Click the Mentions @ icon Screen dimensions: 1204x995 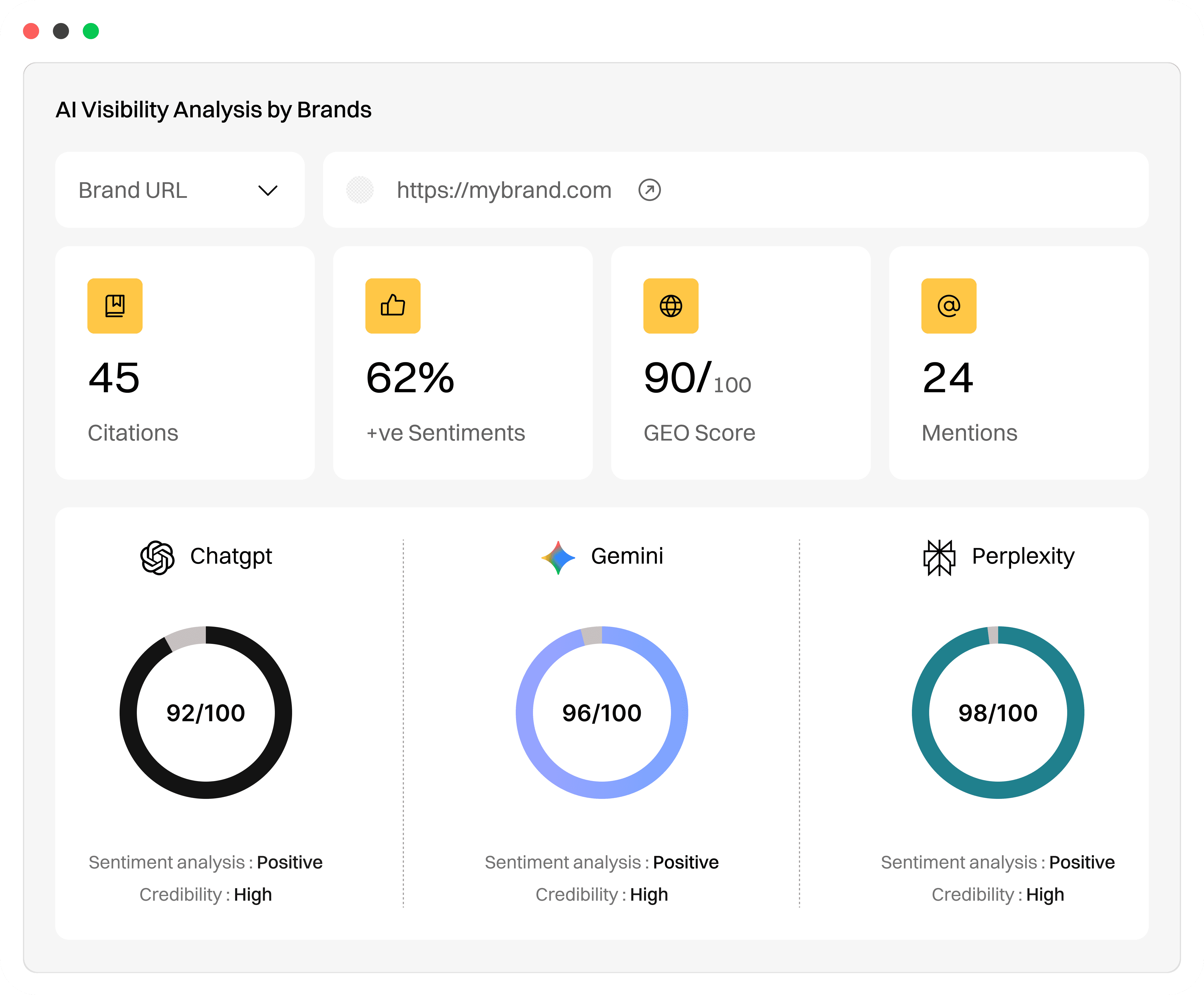coord(948,305)
